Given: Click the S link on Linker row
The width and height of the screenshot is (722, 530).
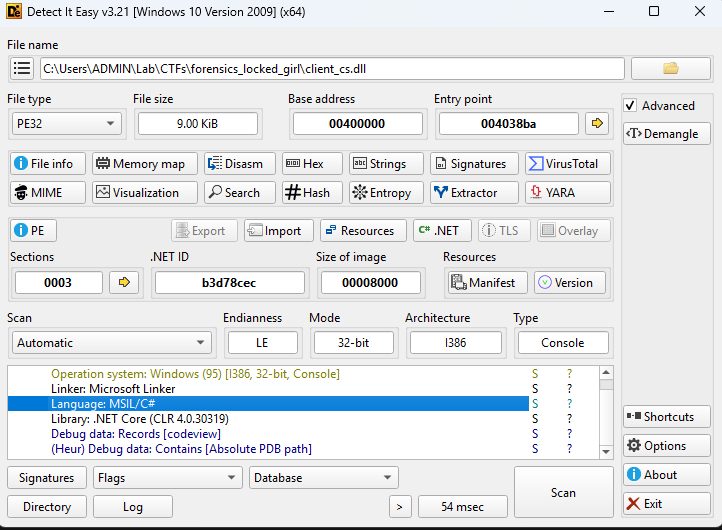Looking at the screenshot, I should tap(535, 389).
